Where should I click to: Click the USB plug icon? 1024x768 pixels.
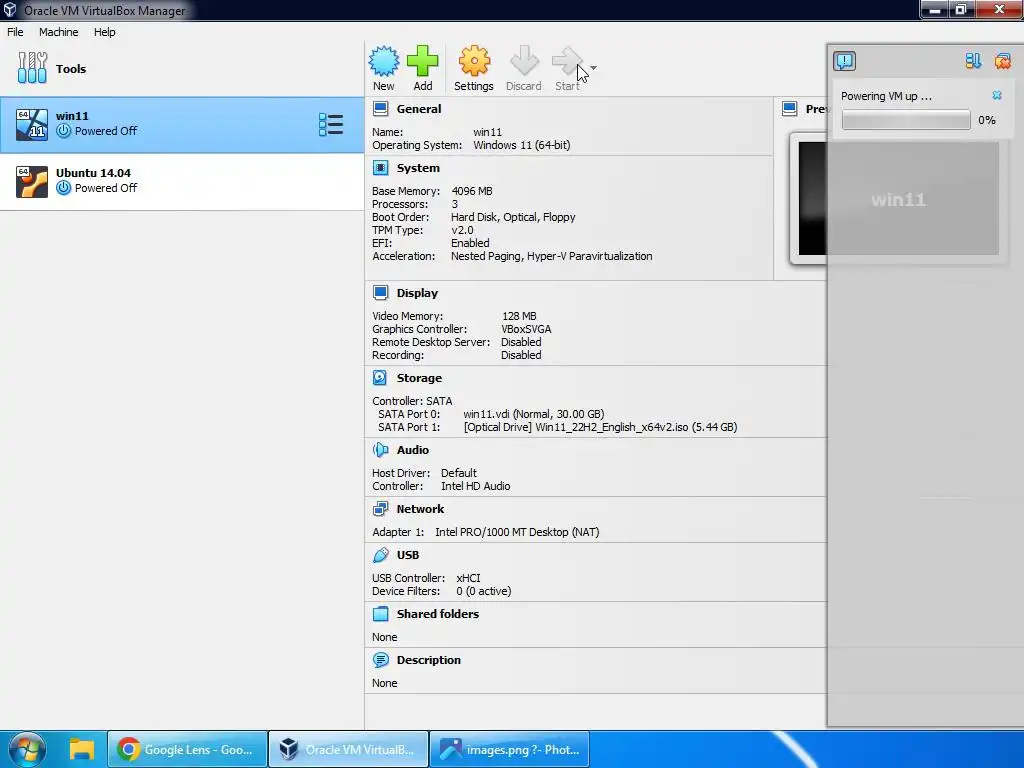tap(380, 555)
